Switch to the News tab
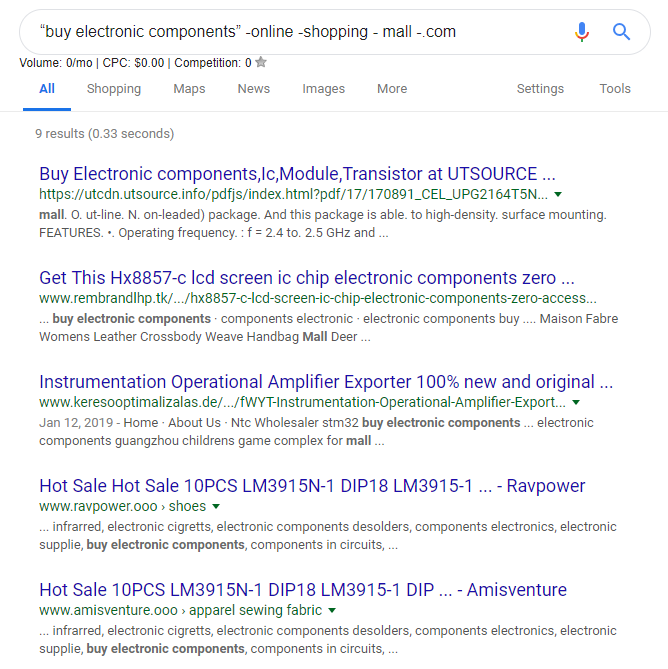 [254, 89]
